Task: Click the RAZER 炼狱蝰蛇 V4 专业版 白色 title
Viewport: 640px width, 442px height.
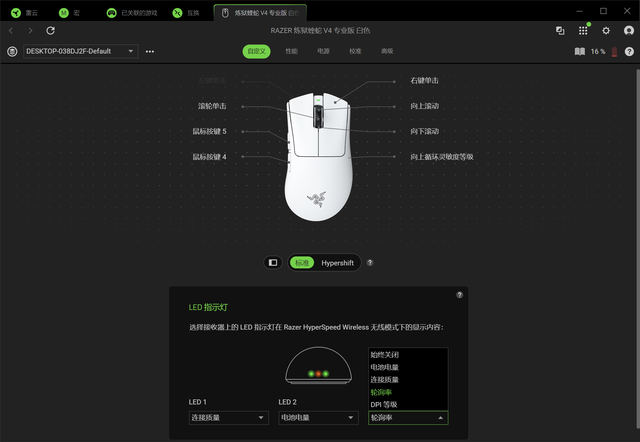Action: tap(320, 31)
